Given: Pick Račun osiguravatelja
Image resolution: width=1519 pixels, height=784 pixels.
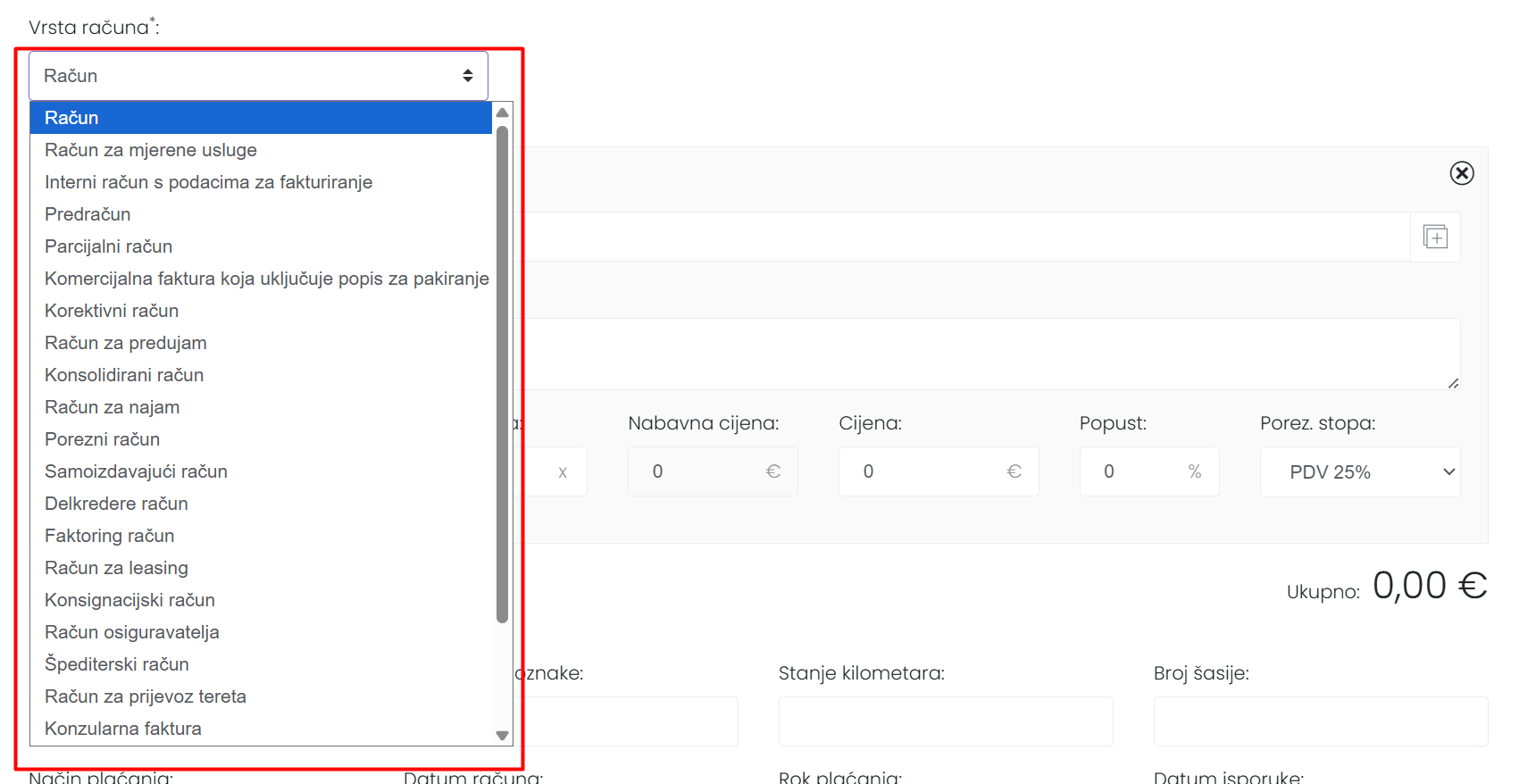Looking at the screenshot, I should pos(261,632).
